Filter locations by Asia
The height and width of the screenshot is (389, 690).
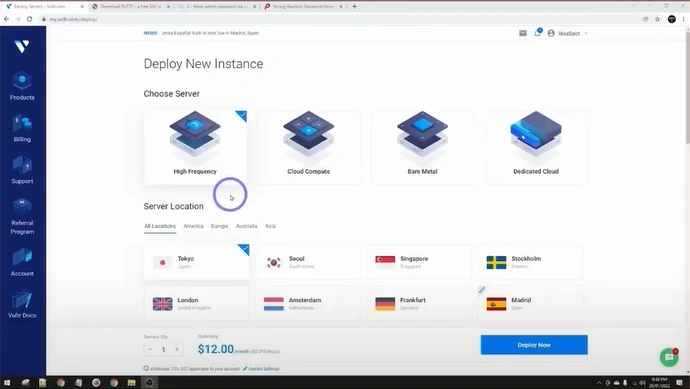(270, 226)
